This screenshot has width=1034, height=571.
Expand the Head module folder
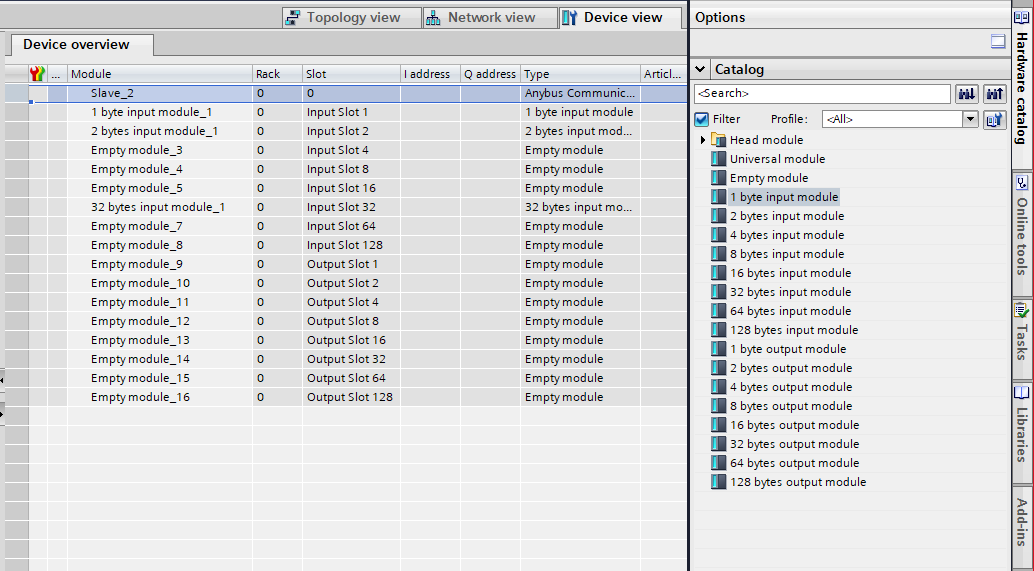pos(703,140)
